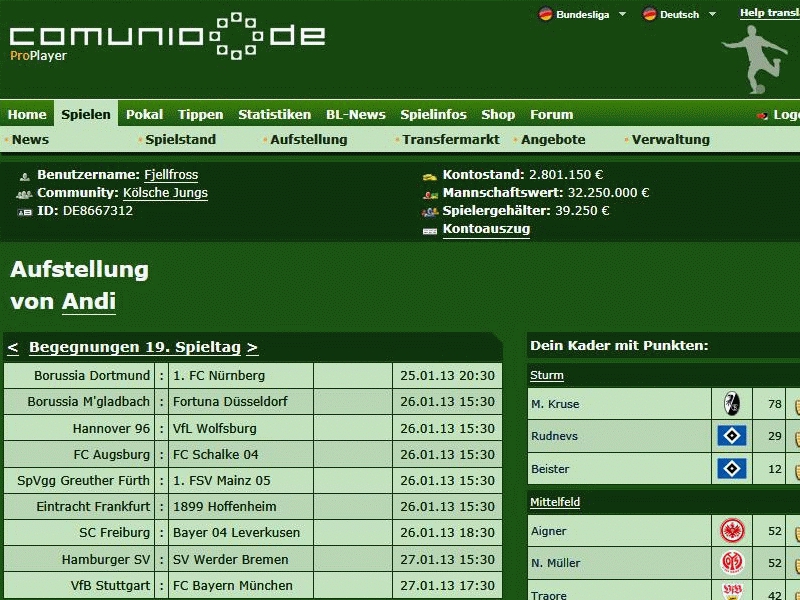
Task: Select the Aufstellung submenu item
Action: coord(309,139)
